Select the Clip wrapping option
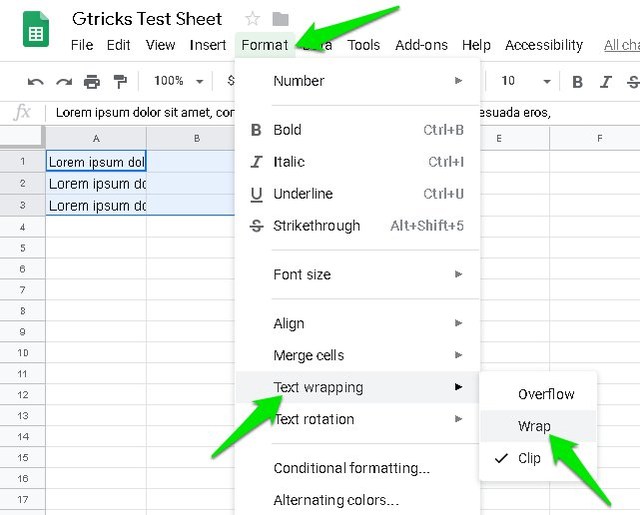The width and height of the screenshot is (640, 515). (x=529, y=458)
